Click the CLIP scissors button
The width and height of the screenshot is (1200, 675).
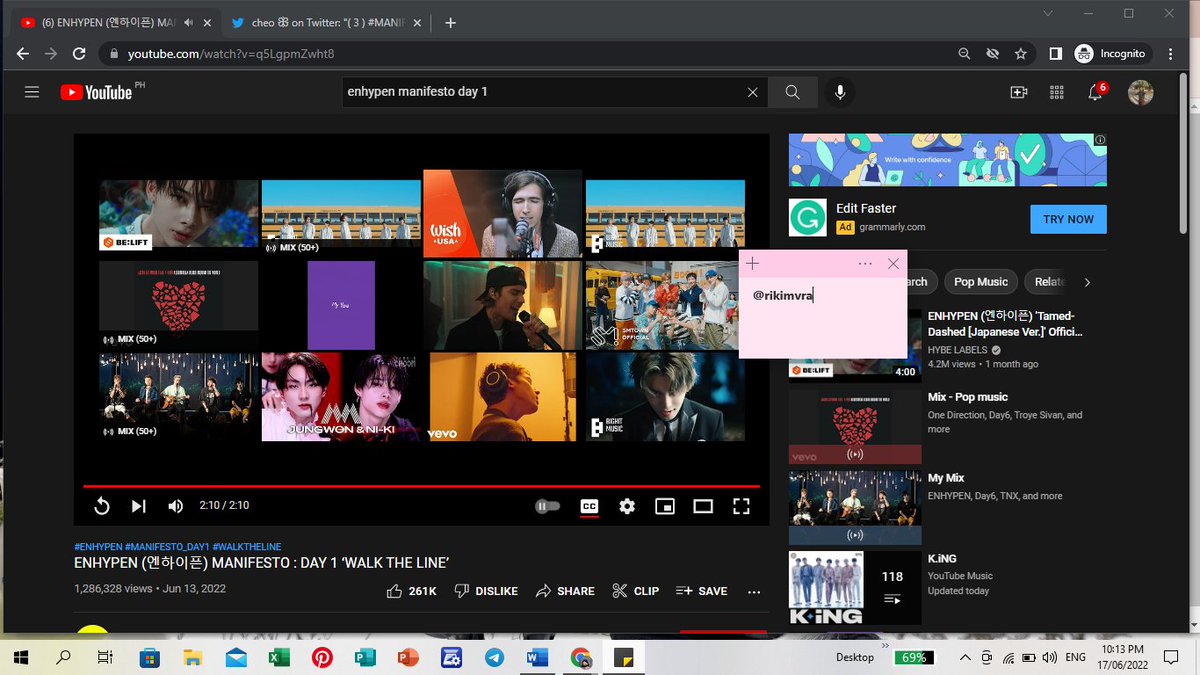pos(635,591)
